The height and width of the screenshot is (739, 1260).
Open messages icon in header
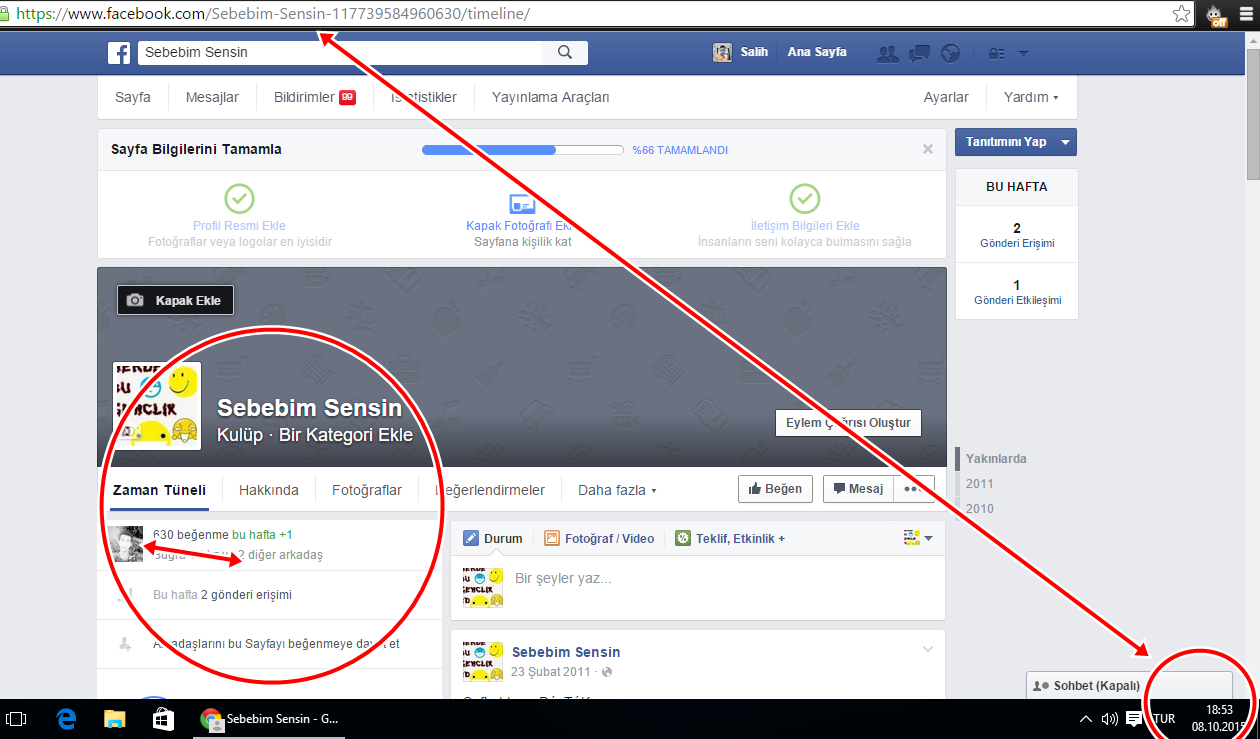(x=919, y=53)
